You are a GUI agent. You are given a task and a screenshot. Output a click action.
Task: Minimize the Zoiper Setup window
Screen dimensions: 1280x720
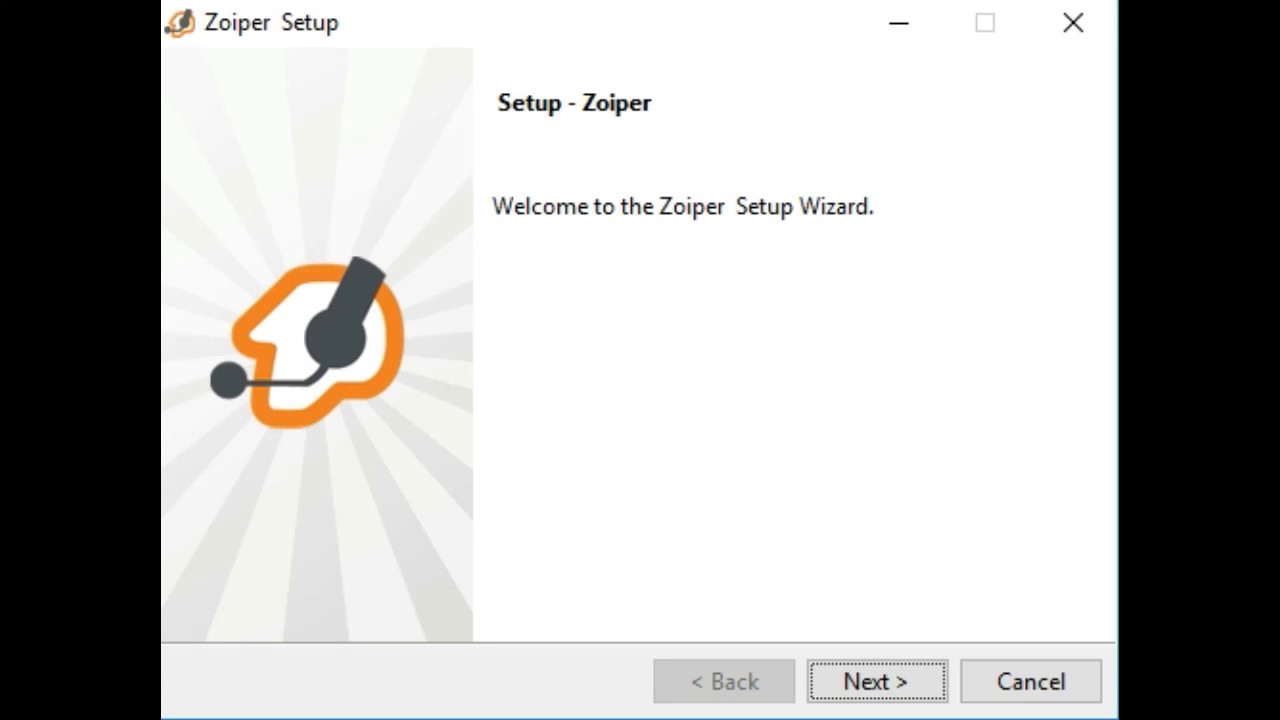pos(899,22)
